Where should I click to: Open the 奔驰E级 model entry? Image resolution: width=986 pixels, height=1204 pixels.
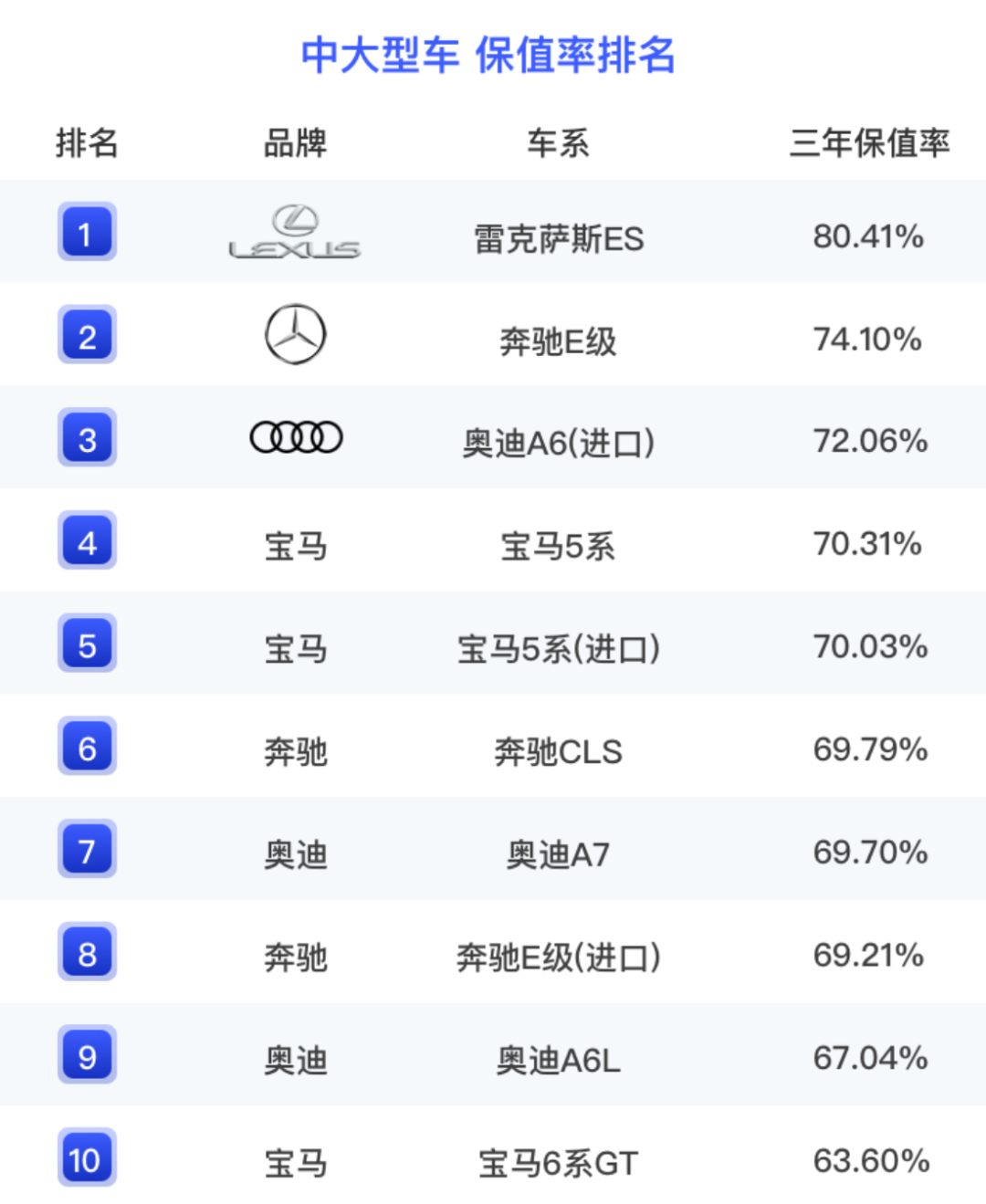[x=558, y=341]
